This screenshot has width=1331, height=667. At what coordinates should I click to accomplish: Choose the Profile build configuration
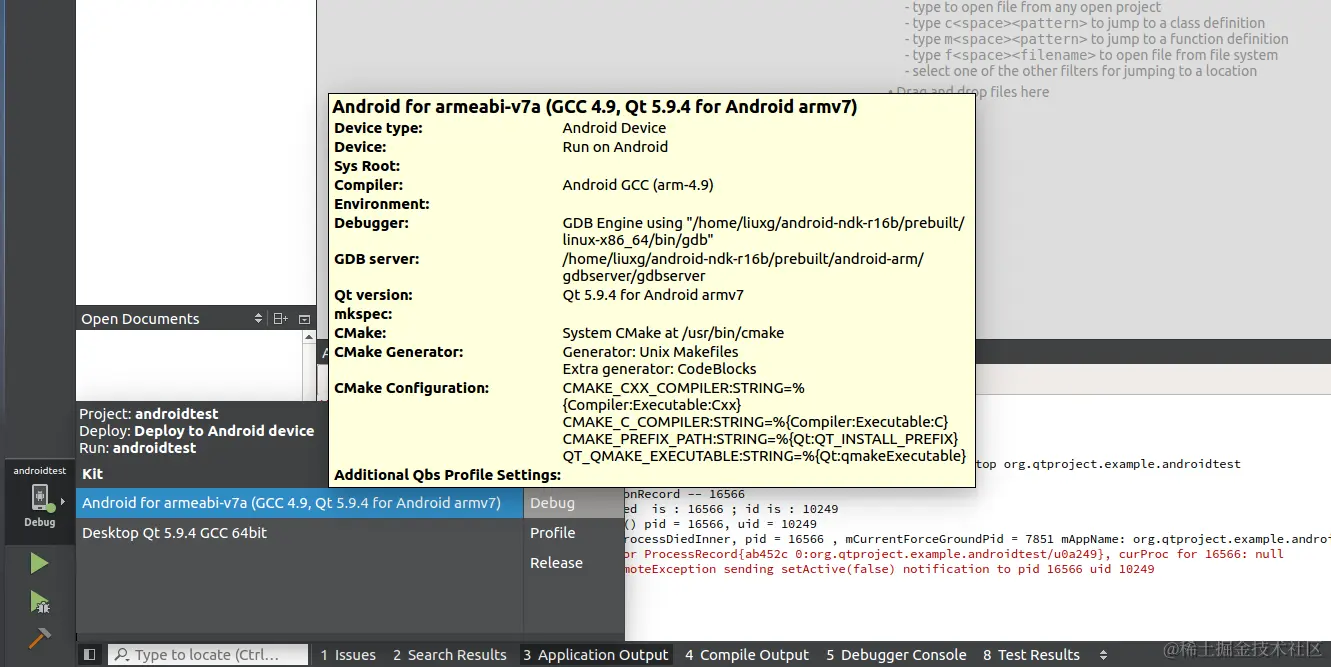tap(573, 533)
